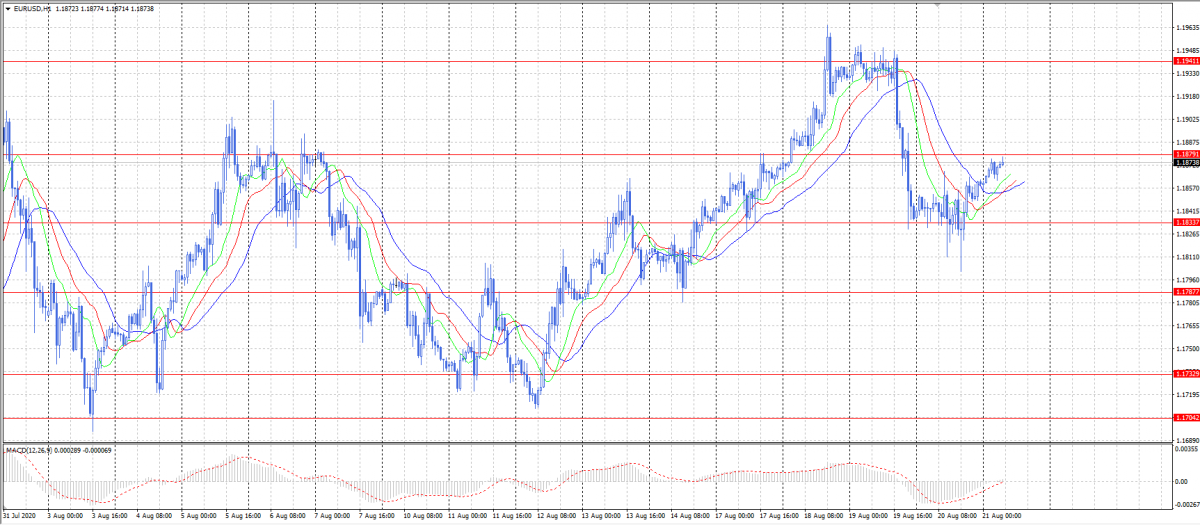
Task: Select the red 1.17042 price level tag
Action: [1186, 418]
